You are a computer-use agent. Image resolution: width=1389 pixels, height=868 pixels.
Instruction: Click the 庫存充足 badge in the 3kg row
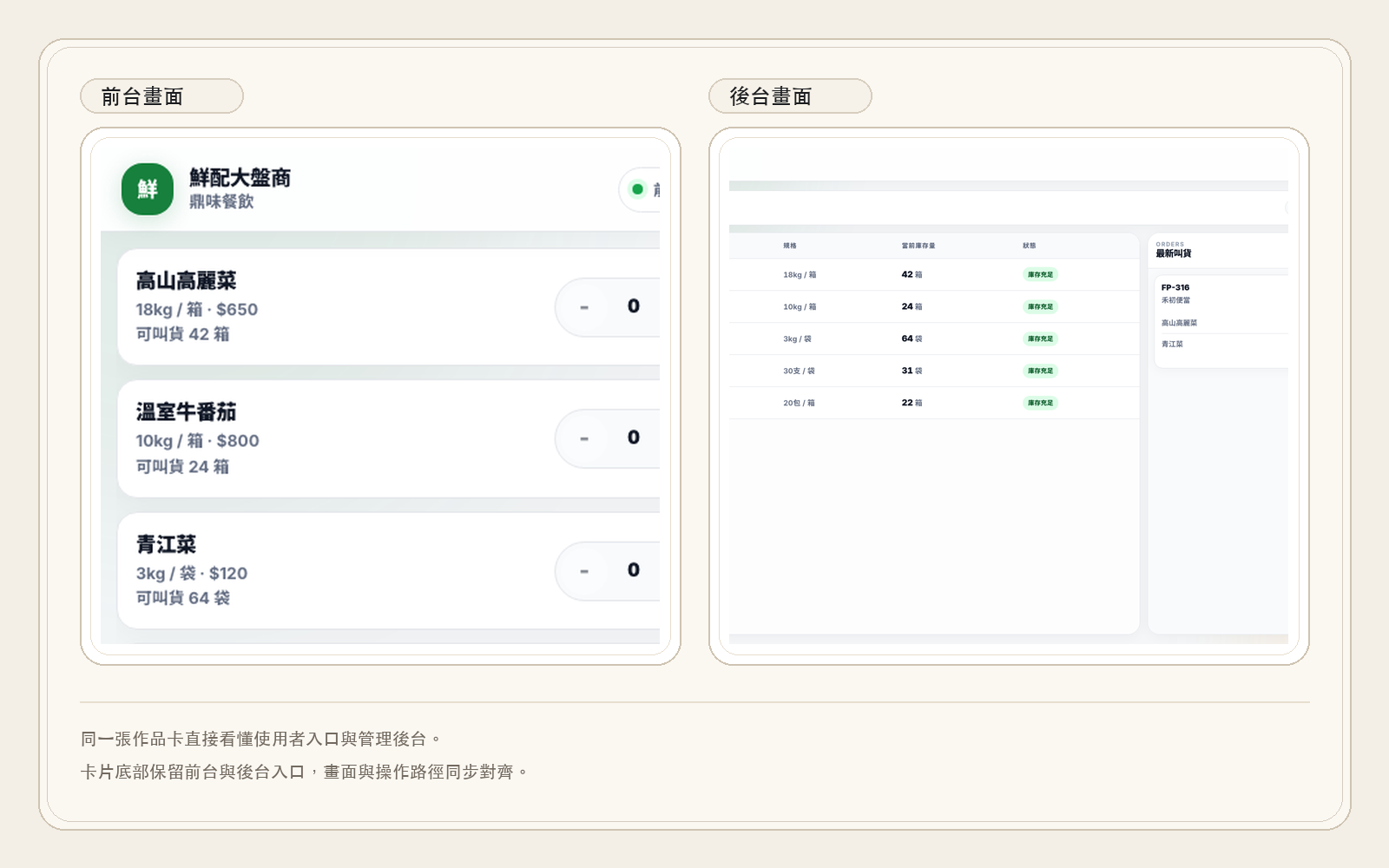[x=1040, y=339]
